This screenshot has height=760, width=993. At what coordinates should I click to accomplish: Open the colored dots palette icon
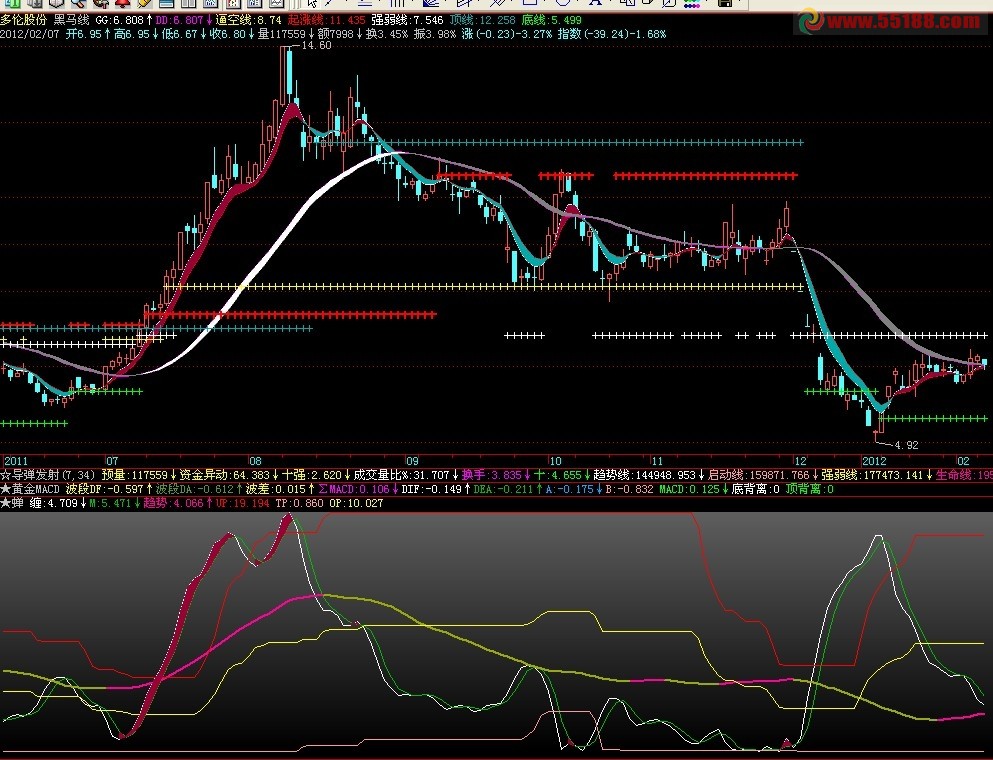692,4
